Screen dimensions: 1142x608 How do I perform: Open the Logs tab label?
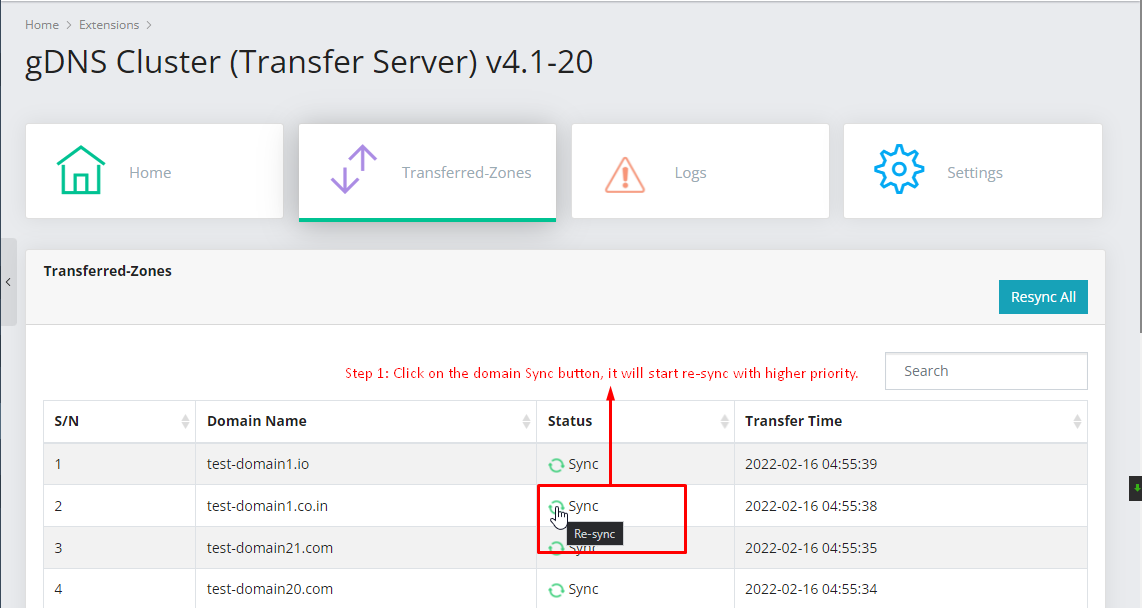pos(690,173)
